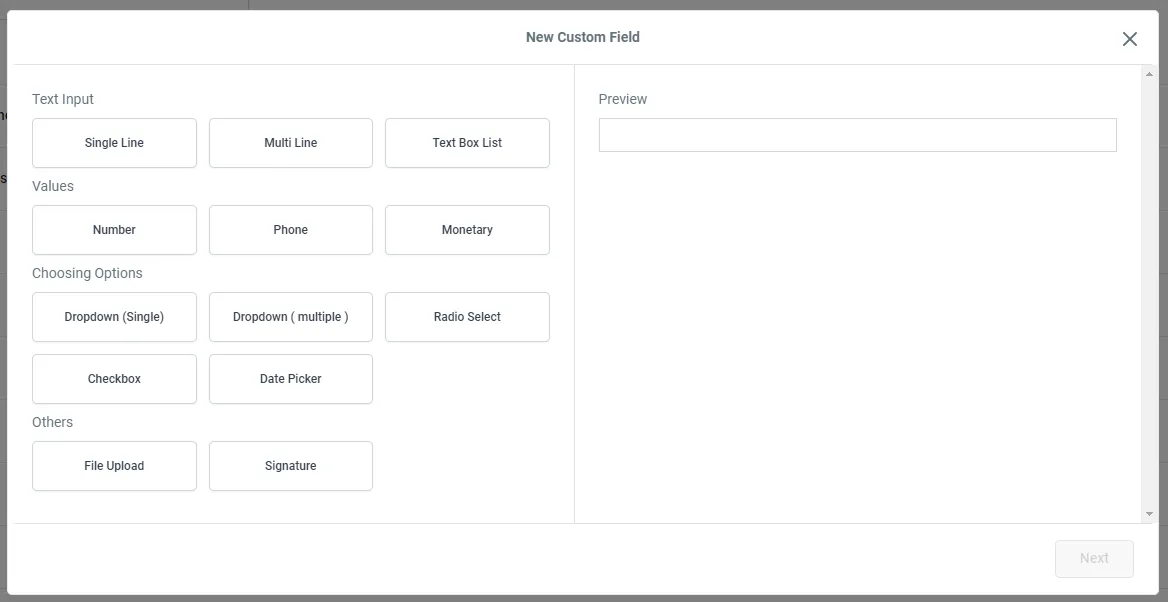Close the New Custom Field dialog
This screenshot has width=1168, height=602.
tap(1129, 39)
